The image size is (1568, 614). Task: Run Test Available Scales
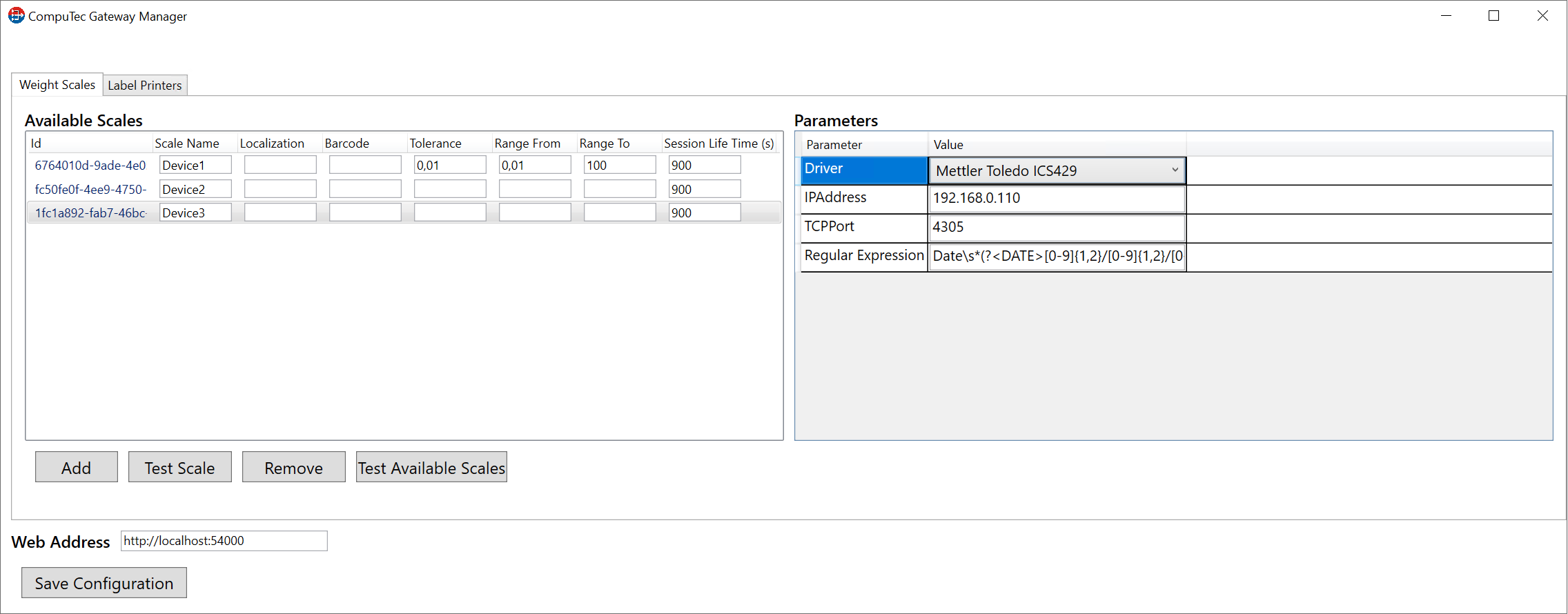coord(431,468)
